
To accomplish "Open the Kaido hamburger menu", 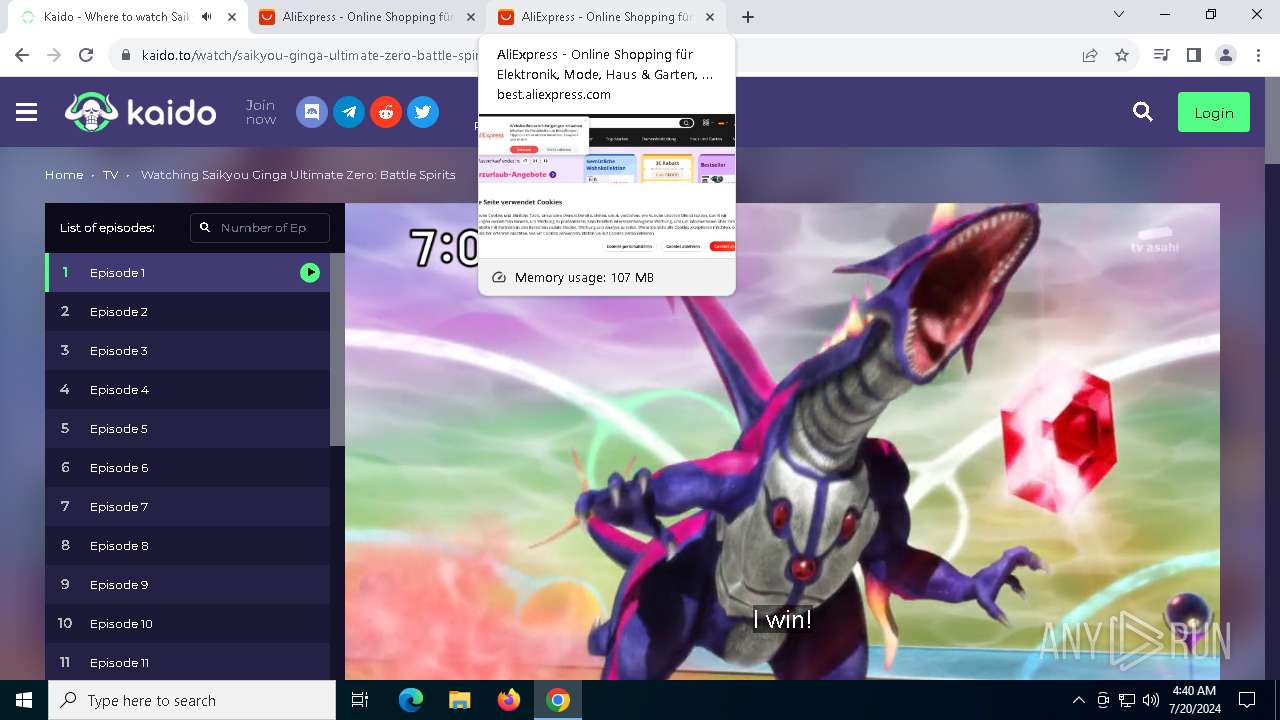I will tap(27, 113).
